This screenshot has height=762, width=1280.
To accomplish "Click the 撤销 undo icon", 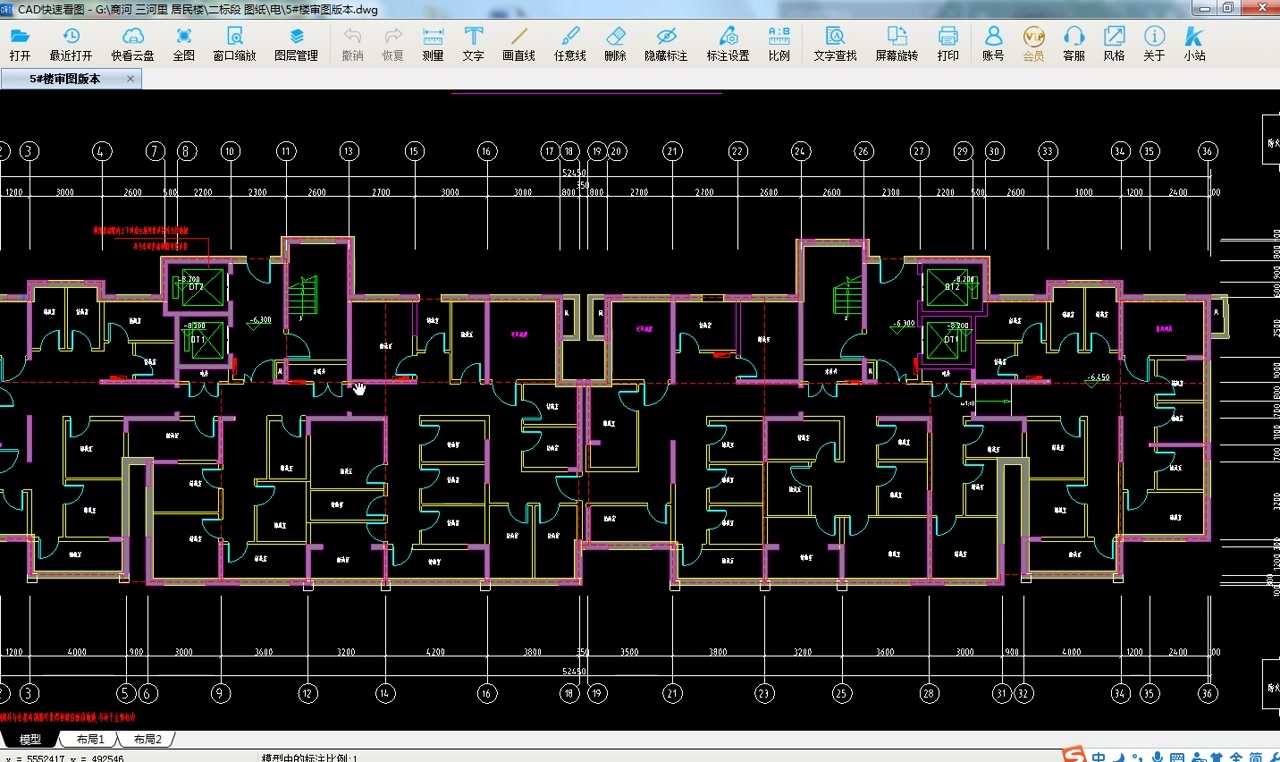I will click(x=352, y=44).
